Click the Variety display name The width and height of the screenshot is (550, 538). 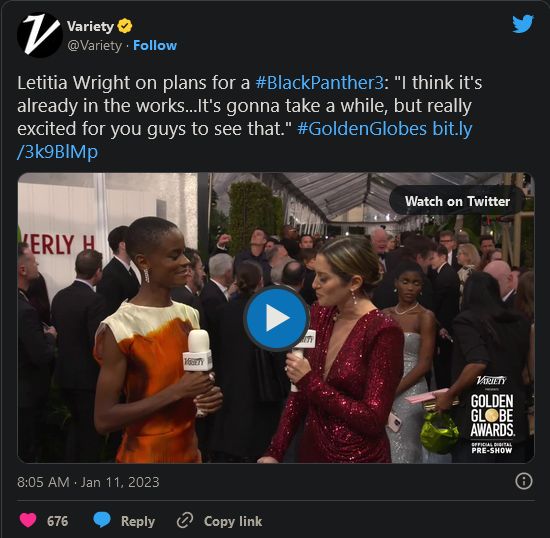tap(90, 26)
